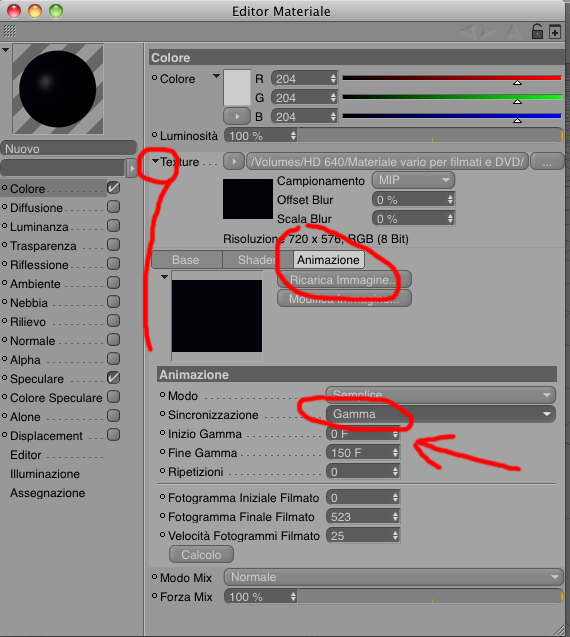Enable the Rilievo channel checkbox
The height and width of the screenshot is (637, 570).
(113, 321)
